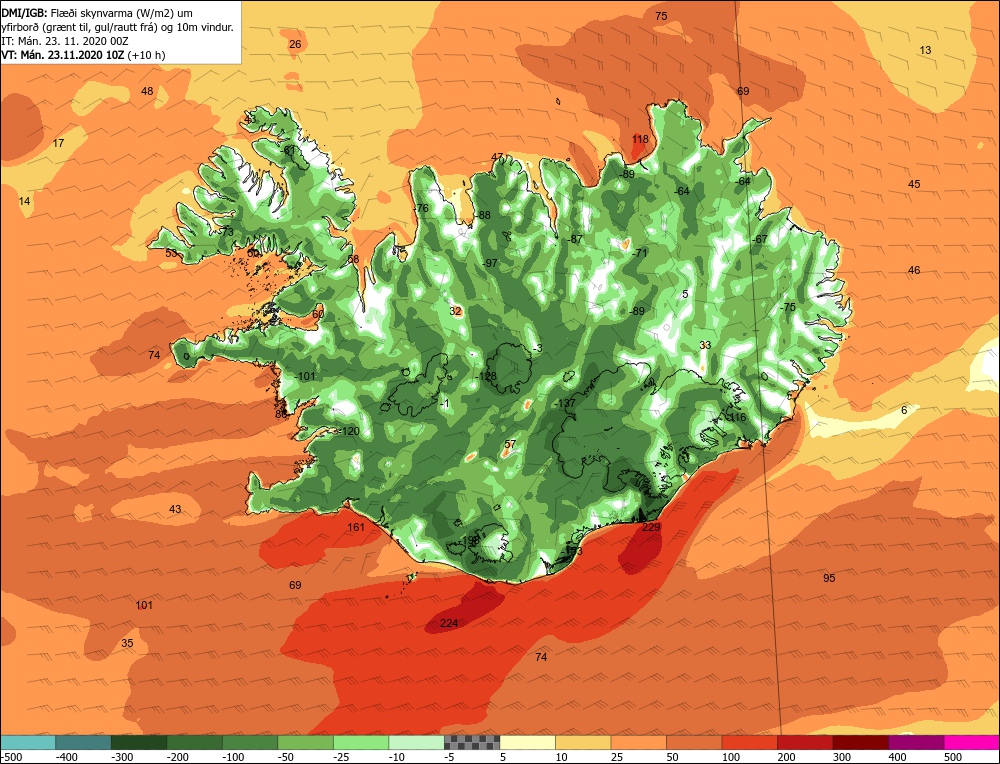
Task: Click the '-500' legend scale label
Action: pos(11,757)
